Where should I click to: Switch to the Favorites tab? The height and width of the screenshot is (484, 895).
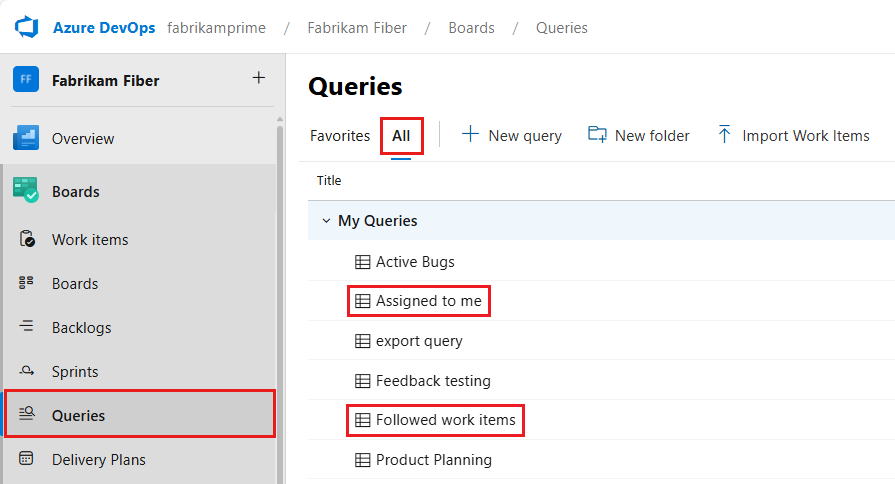click(x=340, y=136)
